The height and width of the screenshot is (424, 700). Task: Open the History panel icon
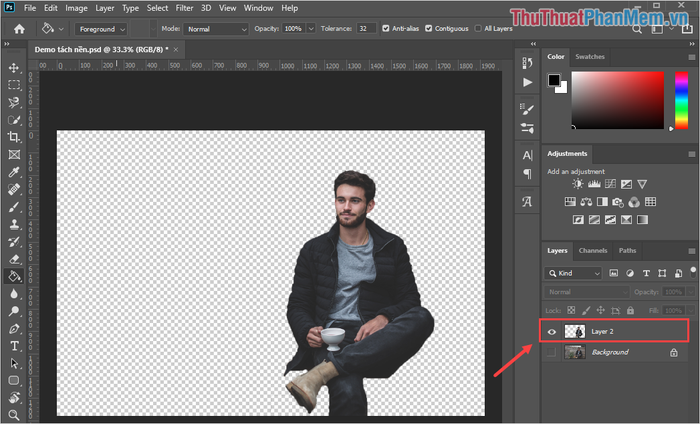527,63
